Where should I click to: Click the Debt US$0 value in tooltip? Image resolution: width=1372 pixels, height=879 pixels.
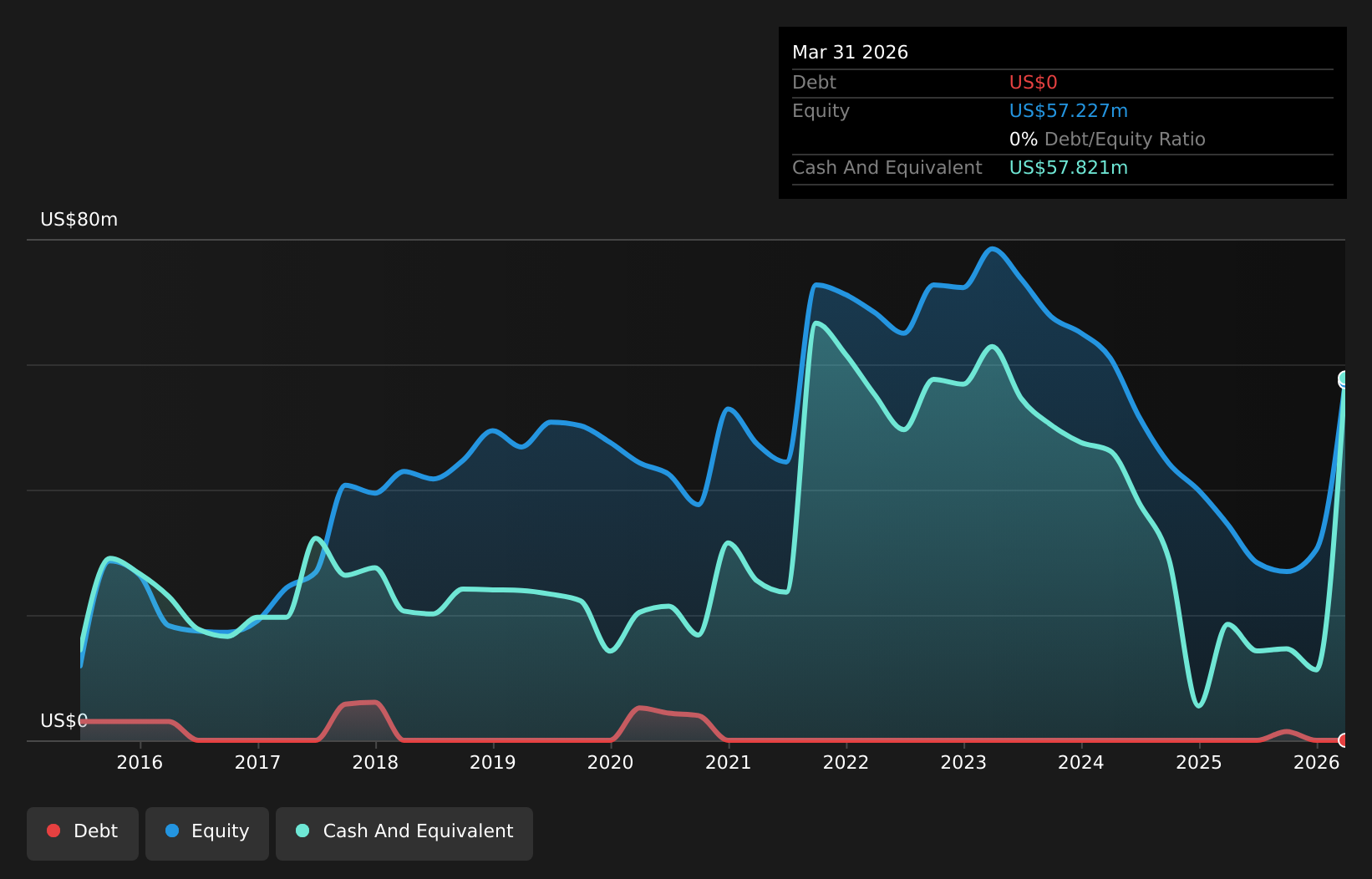pyautogui.click(x=1034, y=83)
